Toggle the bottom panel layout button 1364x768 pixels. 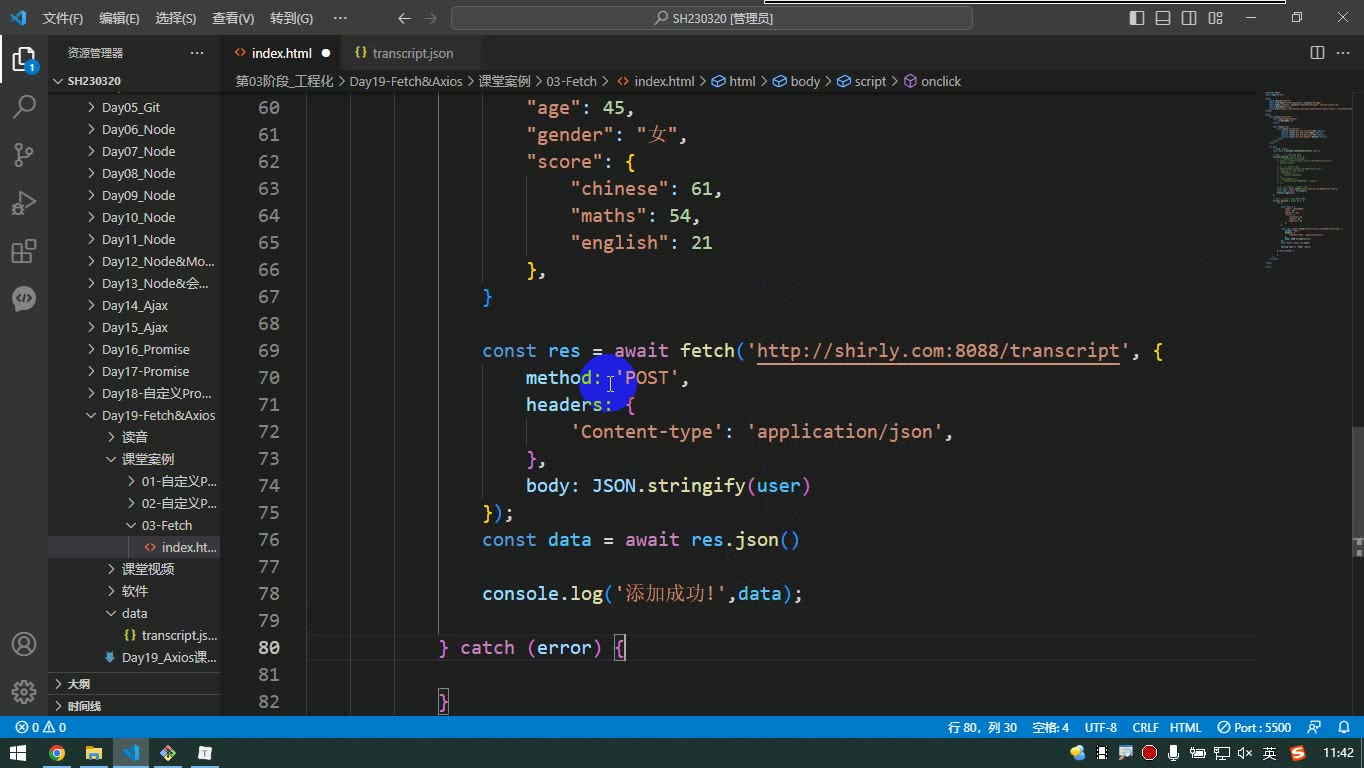click(1163, 18)
